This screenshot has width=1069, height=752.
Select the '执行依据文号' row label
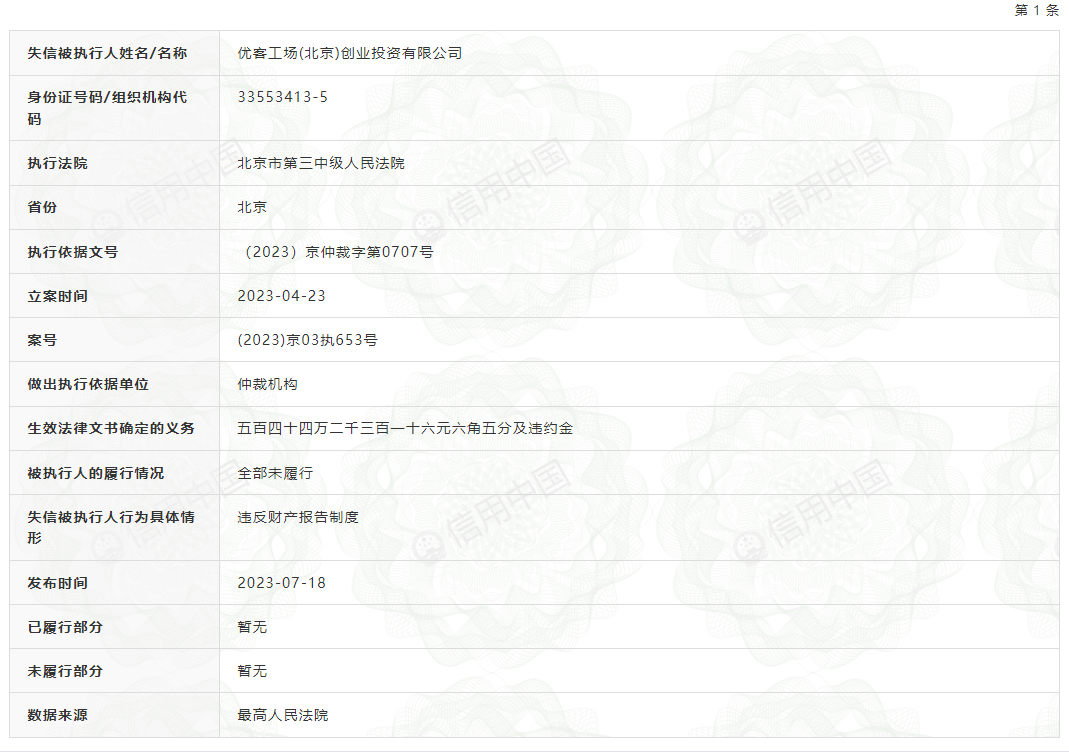(72, 252)
